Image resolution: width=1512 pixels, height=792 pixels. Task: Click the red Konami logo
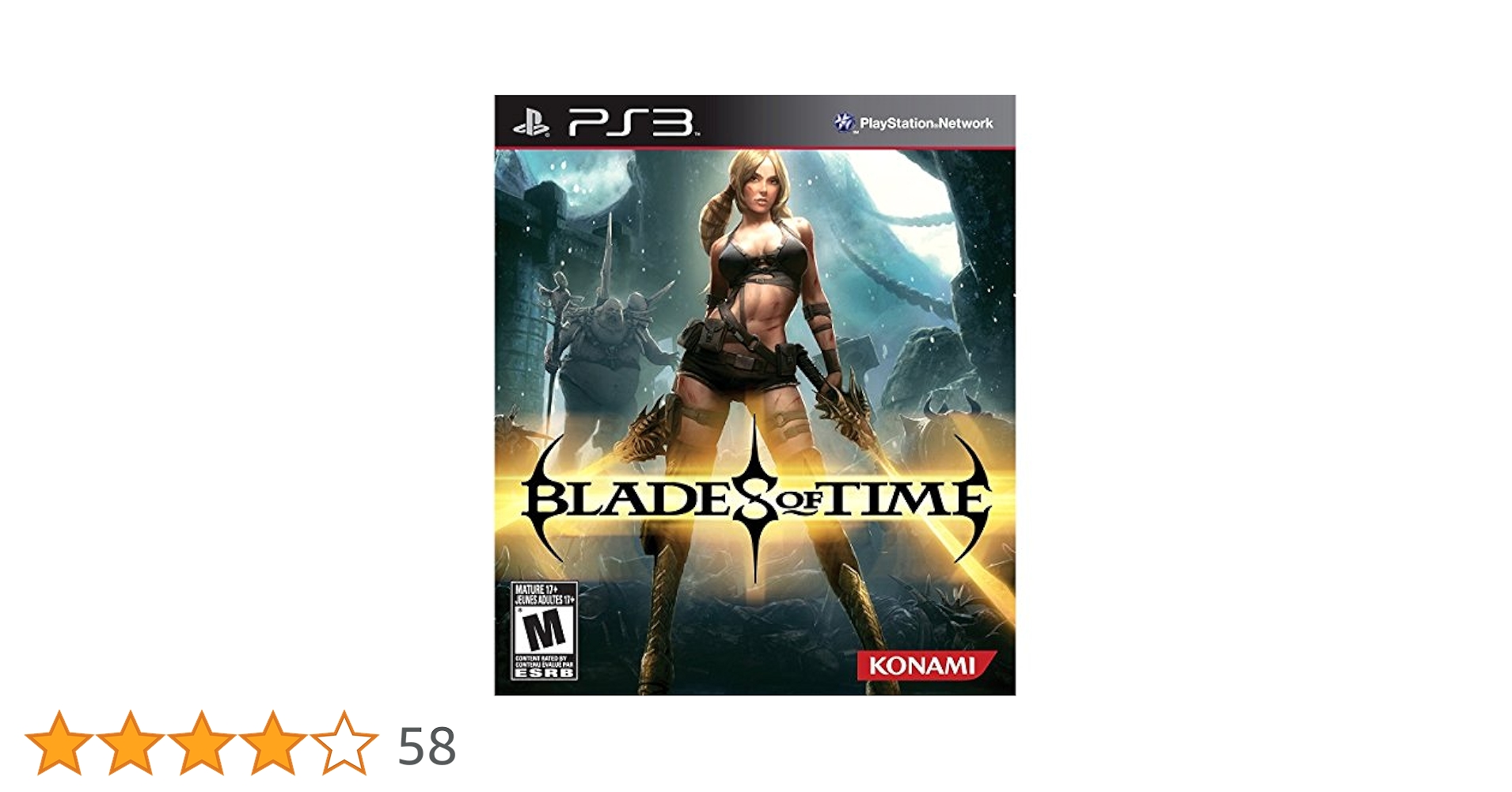tap(925, 664)
